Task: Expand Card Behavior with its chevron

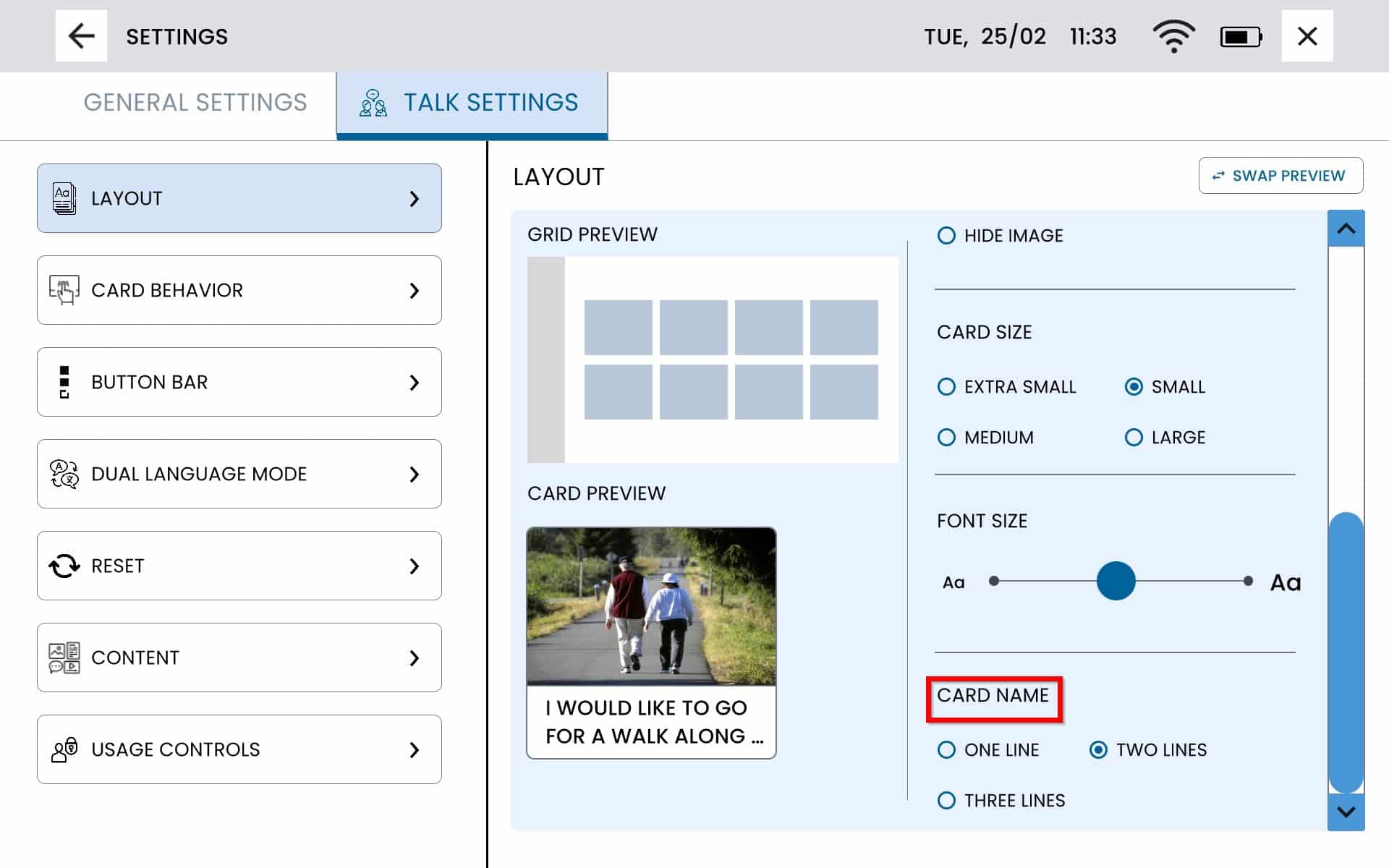Action: pos(414,290)
